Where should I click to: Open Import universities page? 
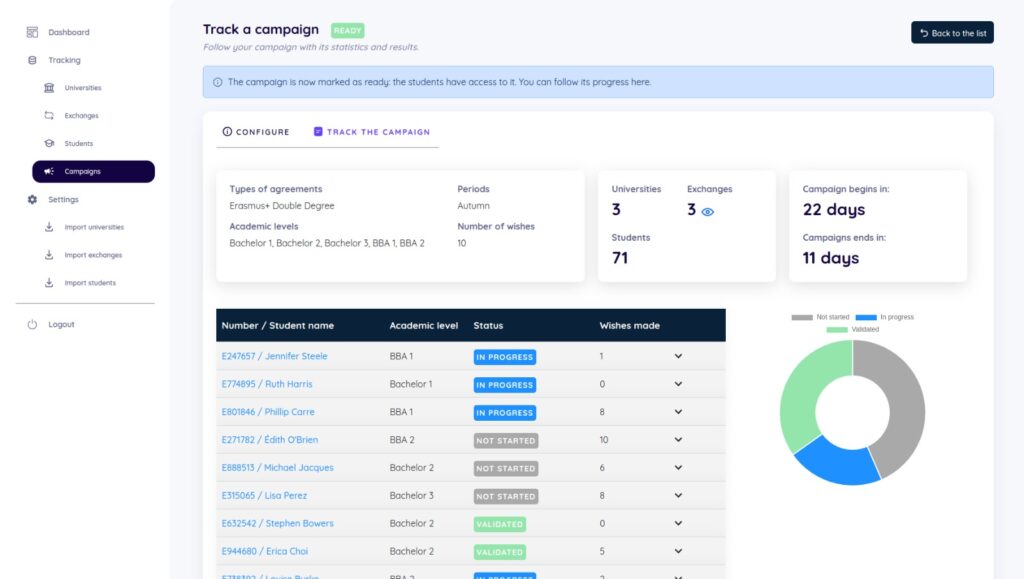point(94,227)
